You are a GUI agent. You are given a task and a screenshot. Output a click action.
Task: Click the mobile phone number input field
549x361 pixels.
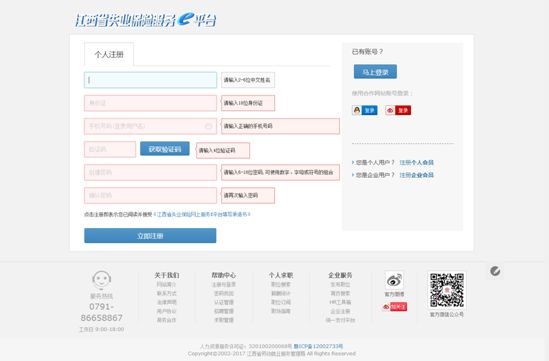tap(150, 126)
